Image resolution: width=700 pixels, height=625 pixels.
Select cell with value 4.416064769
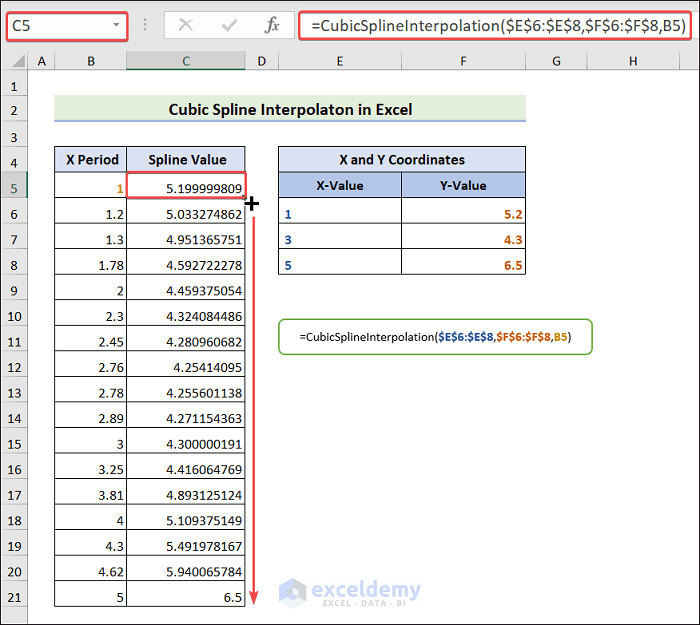point(186,467)
